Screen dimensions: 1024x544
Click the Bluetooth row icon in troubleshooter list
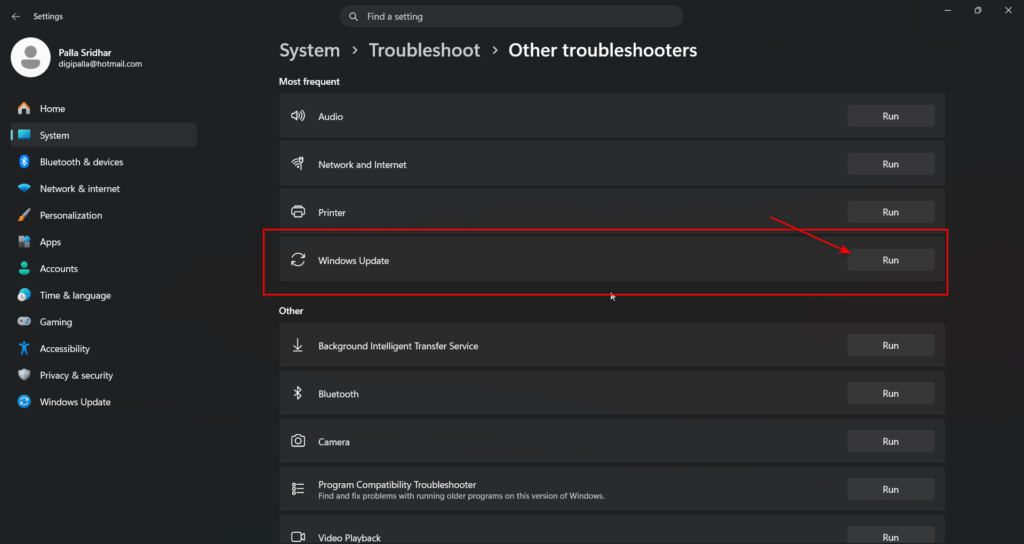(x=298, y=392)
